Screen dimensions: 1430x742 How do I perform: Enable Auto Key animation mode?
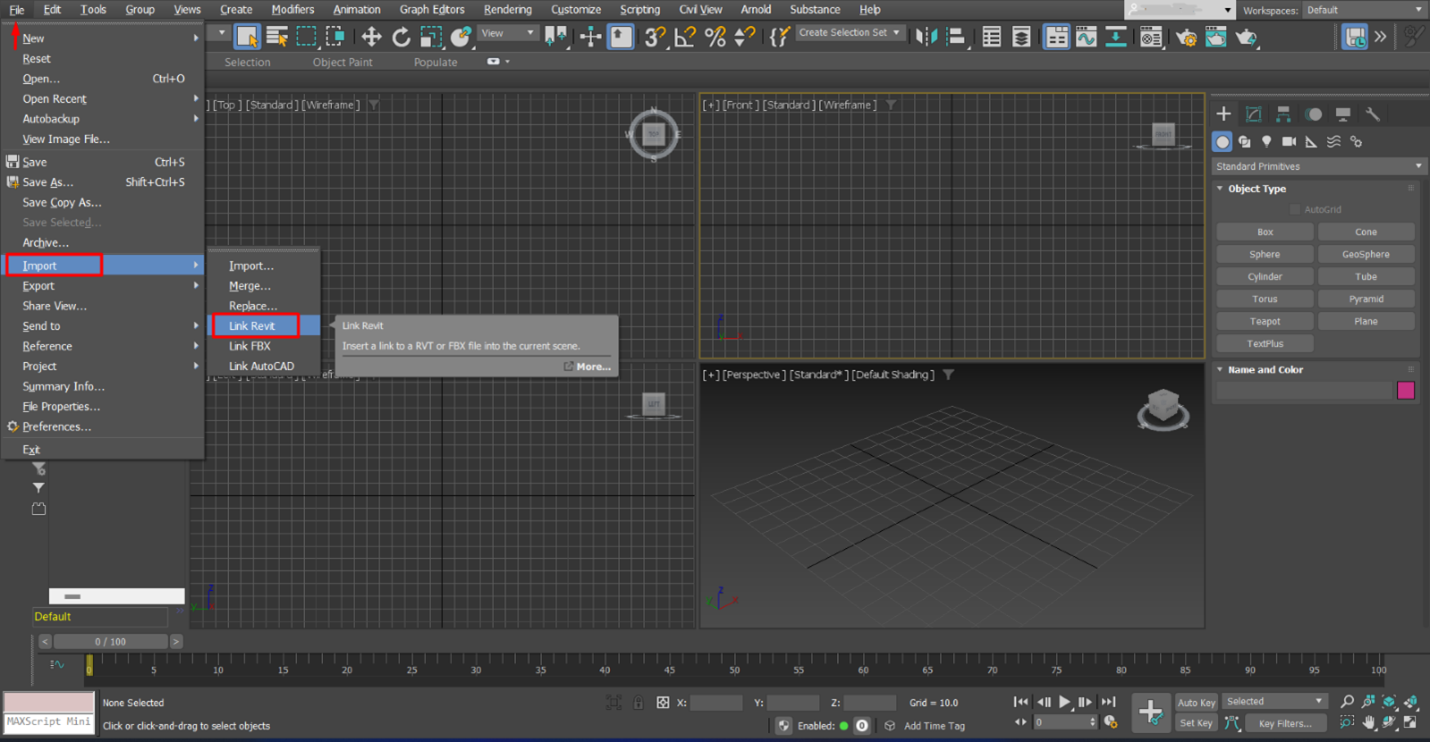(1196, 702)
